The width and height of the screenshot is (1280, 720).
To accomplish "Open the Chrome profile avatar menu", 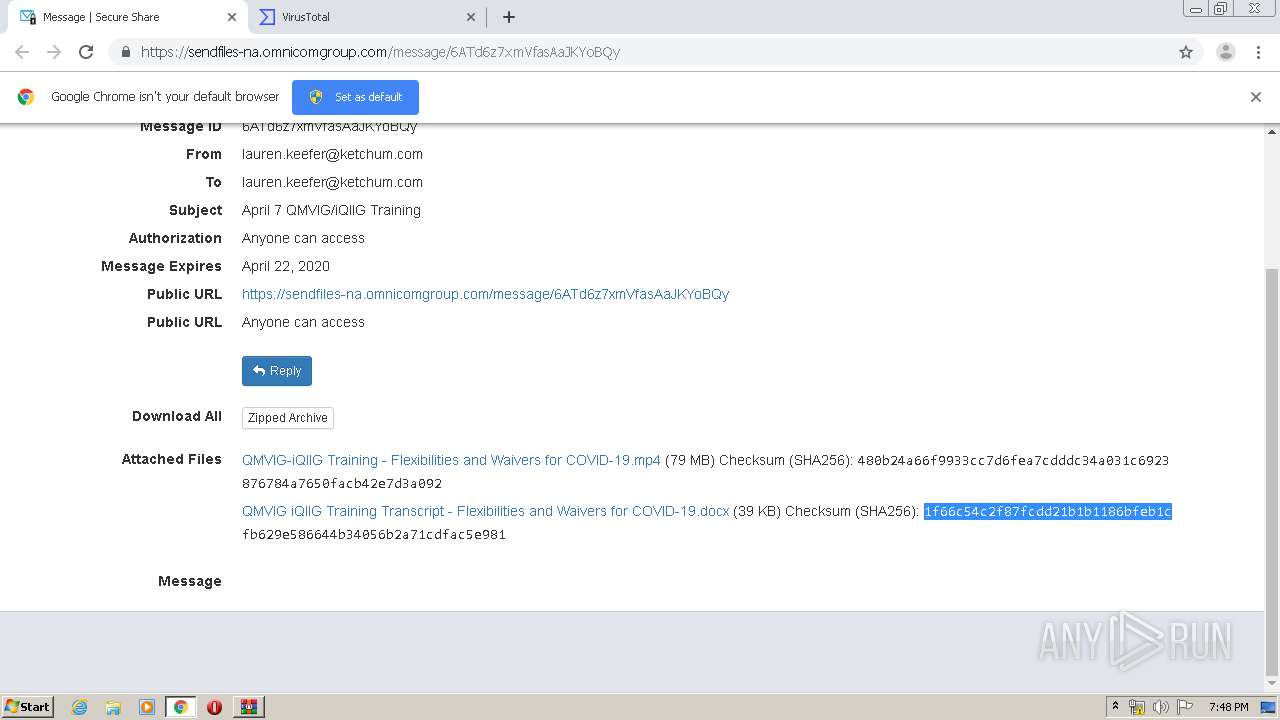I will (x=1226, y=52).
